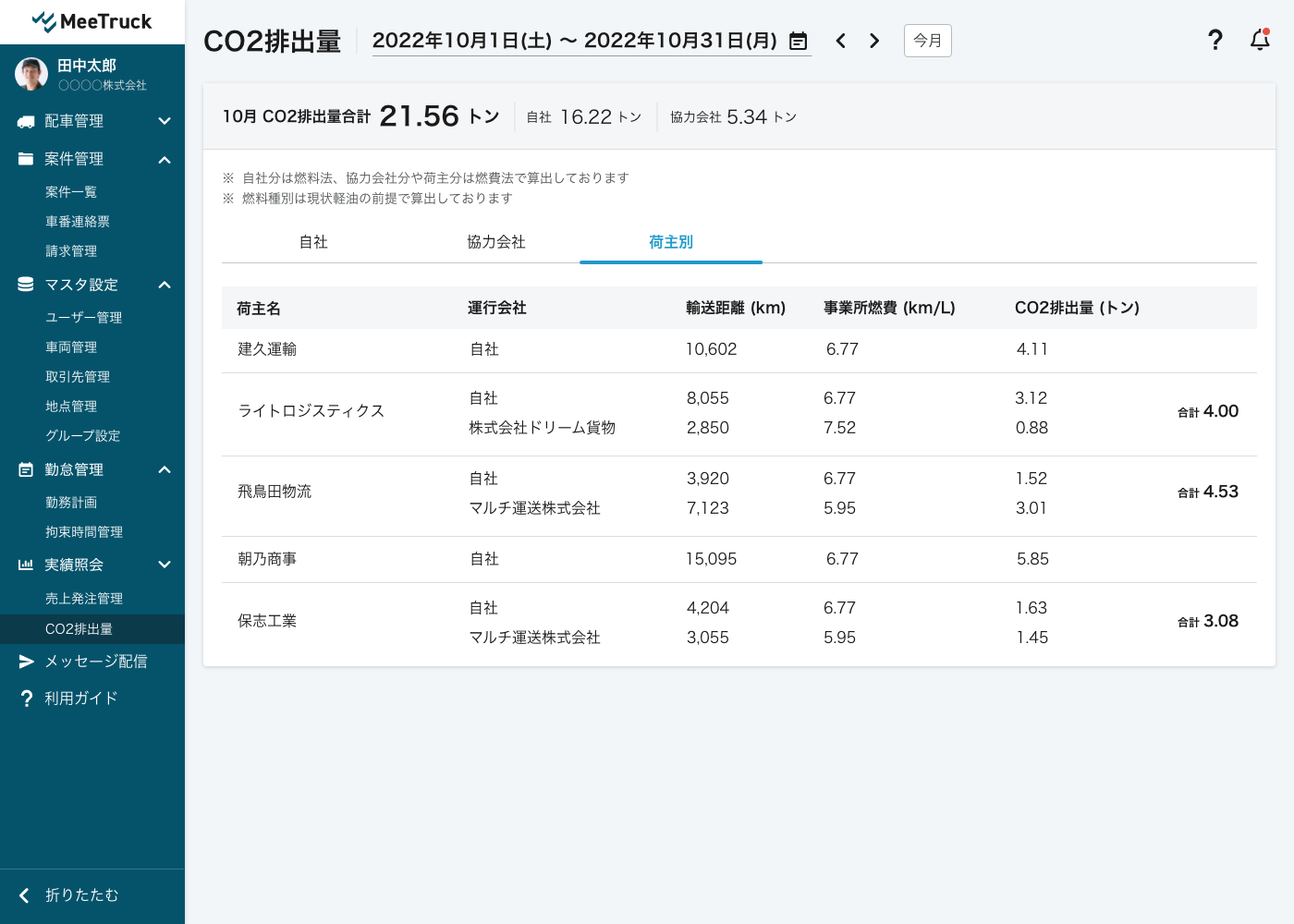Collapse the マスタ設定 menu chevron
Viewport: 1294px width, 924px height.
165,285
